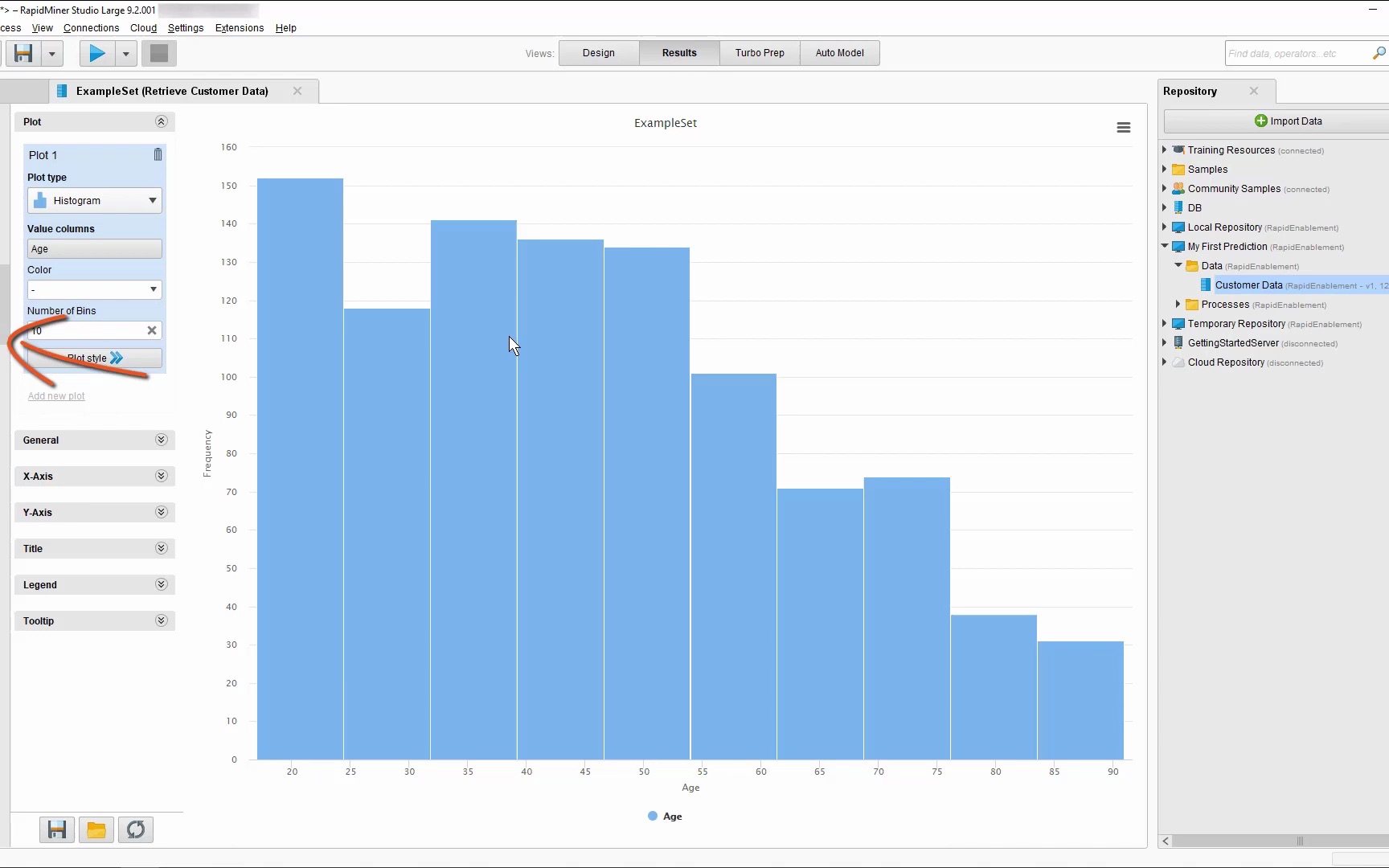
Task: Click the Add new plot link
Action: click(x=56, y=396)
